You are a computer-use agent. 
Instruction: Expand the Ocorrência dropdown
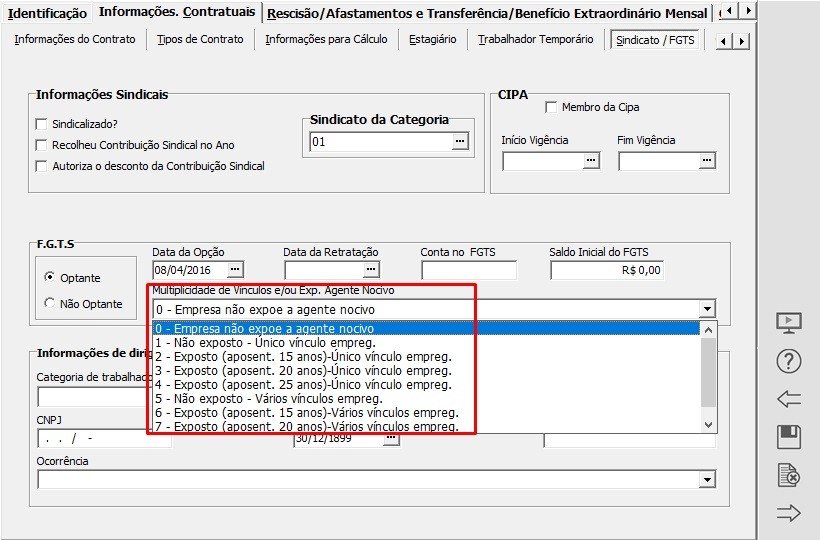click(x=707, y=480)
